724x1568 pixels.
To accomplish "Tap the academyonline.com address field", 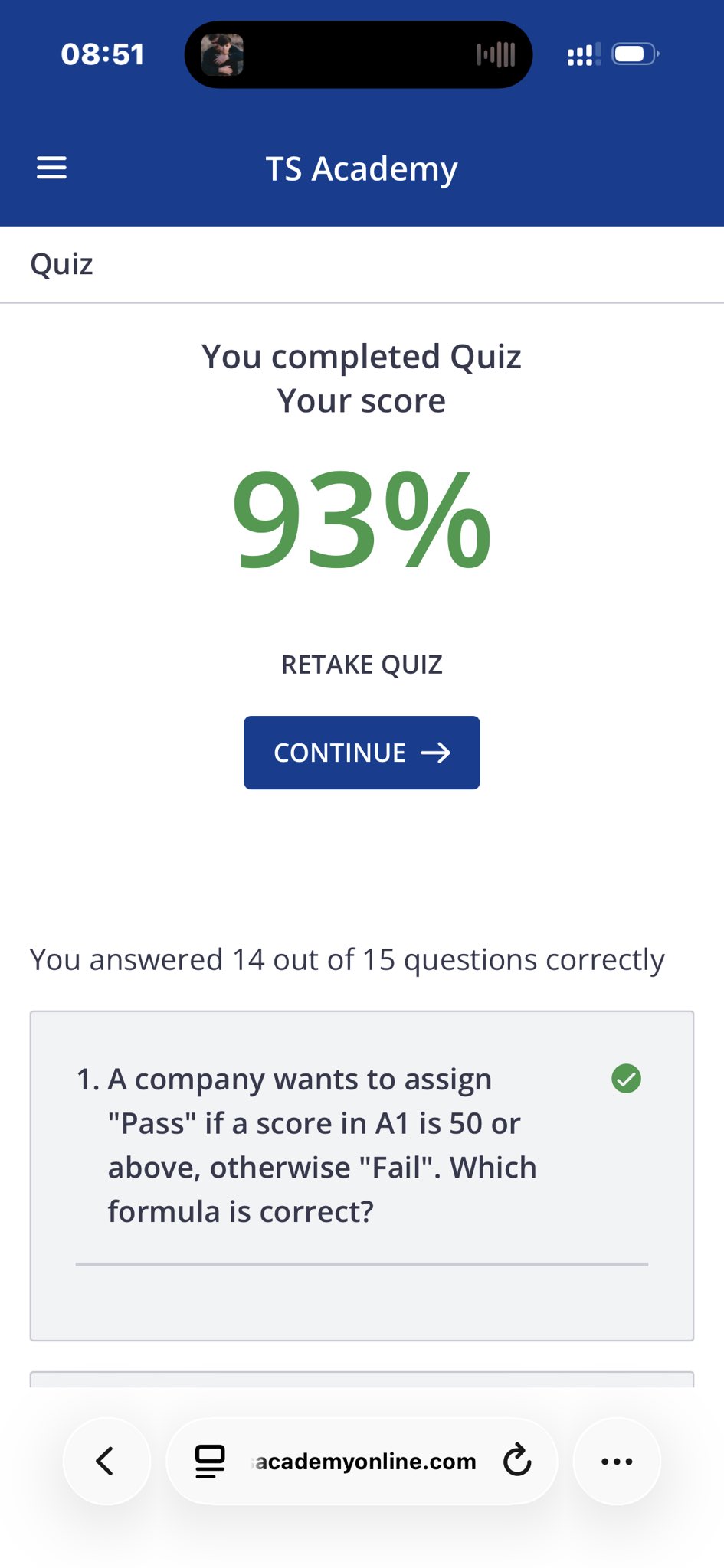I will click(x=366, y=1461).
